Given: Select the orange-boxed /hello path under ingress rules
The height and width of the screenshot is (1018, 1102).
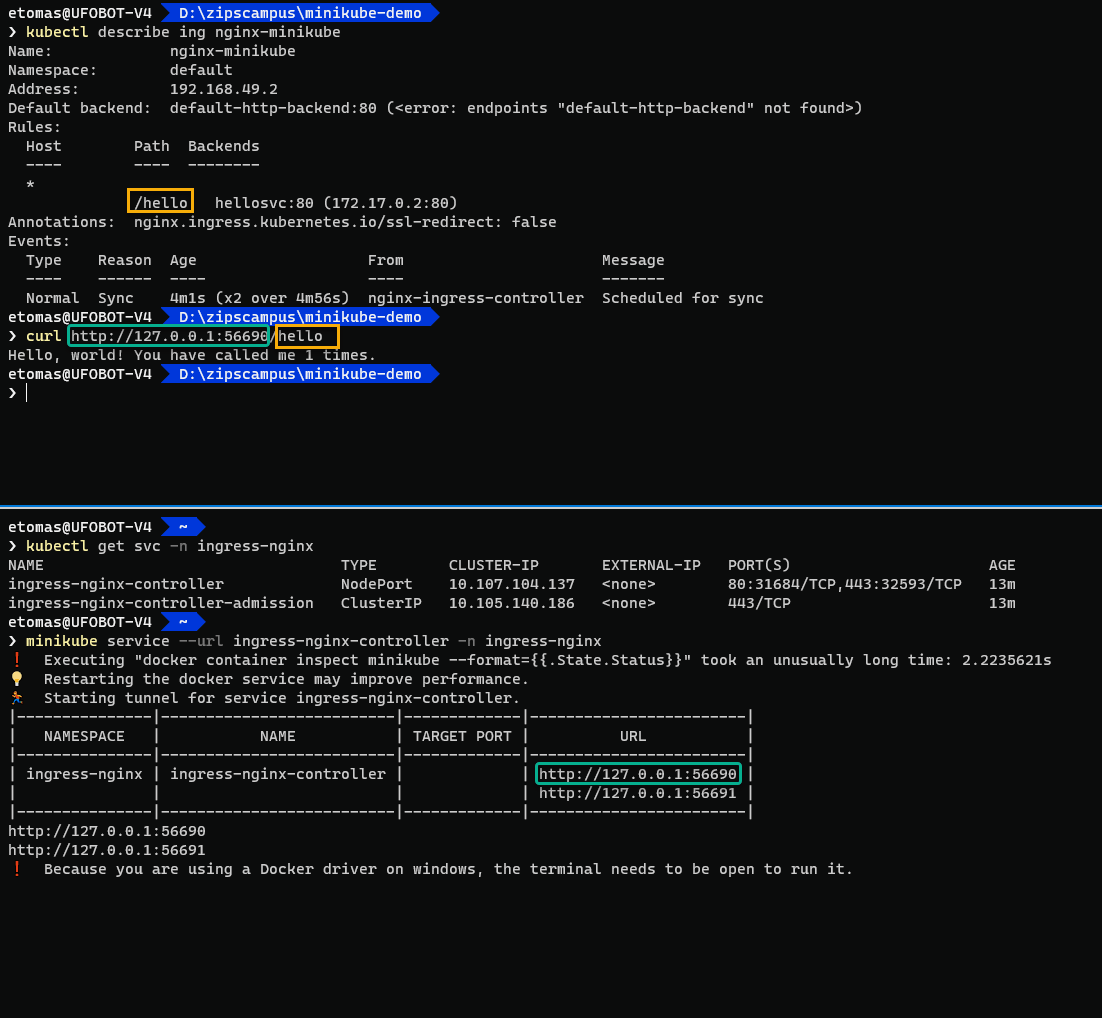Looking at the screenshot, I should (x=160, y=203).
